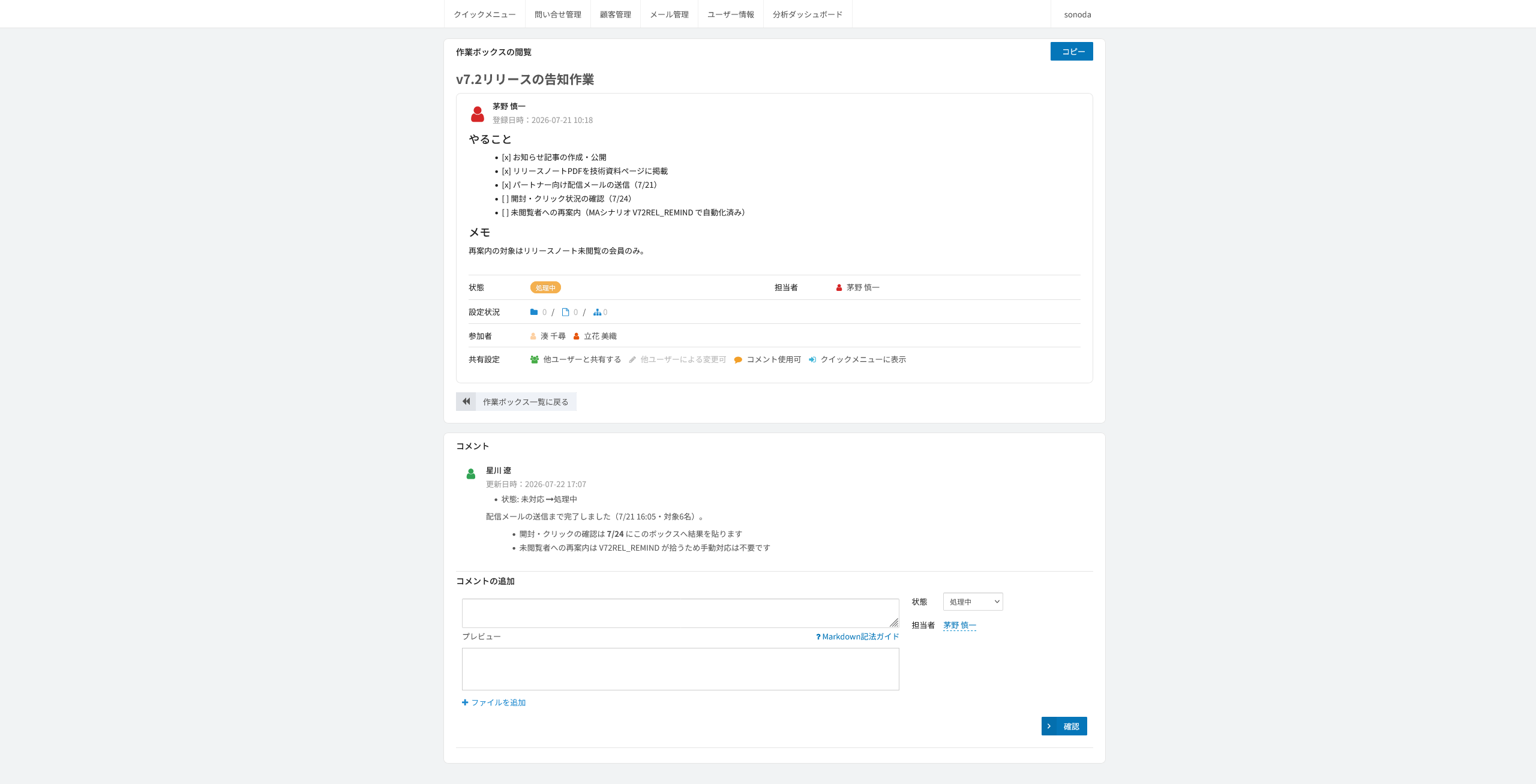
Task: Click the green share users icon
Action: coord(535,360)
